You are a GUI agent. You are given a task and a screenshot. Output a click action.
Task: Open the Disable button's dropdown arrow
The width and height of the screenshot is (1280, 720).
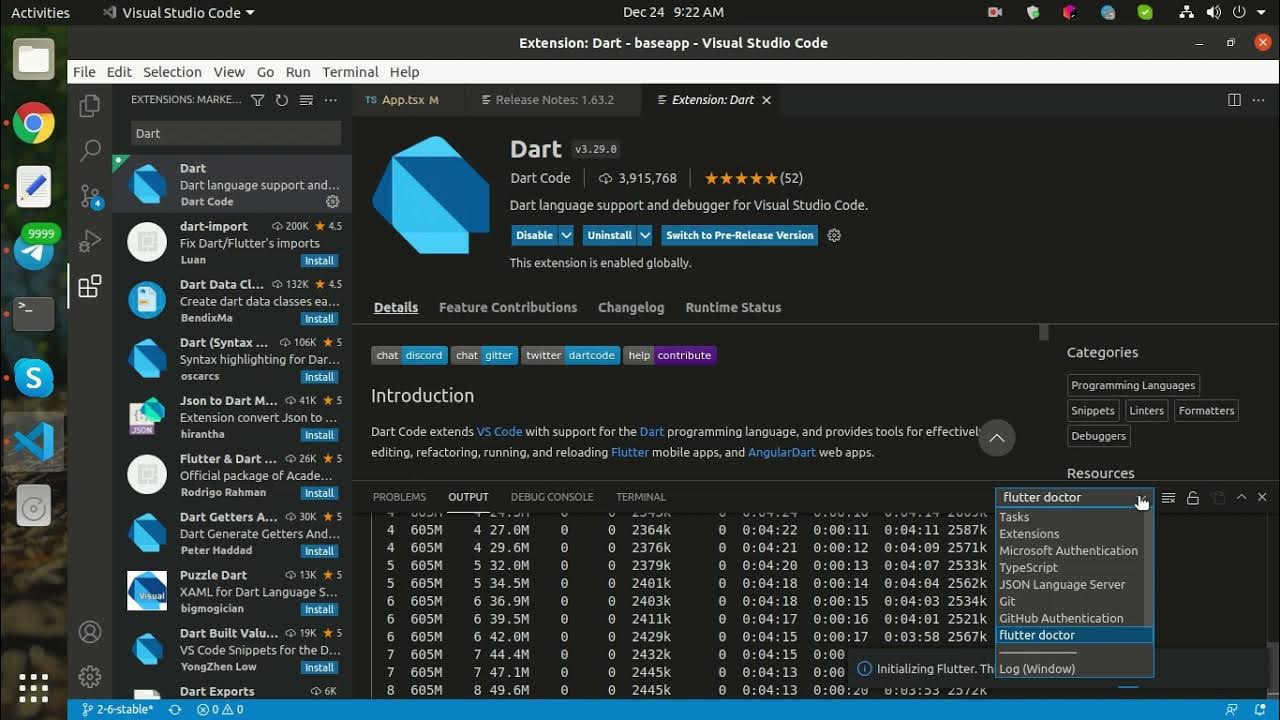(x=566, y=235)
